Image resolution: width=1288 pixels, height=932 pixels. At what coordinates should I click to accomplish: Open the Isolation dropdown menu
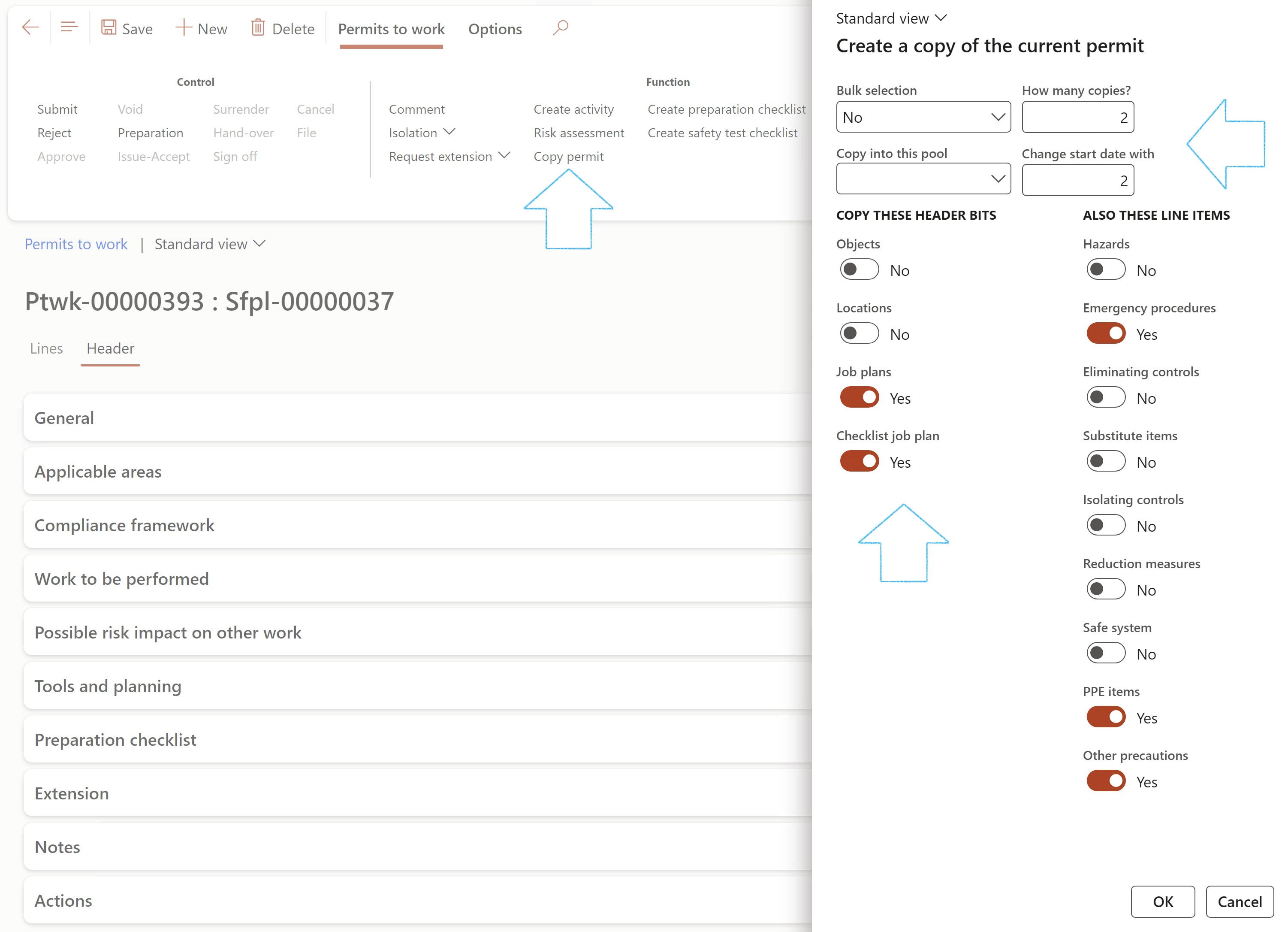pos(422,133)
